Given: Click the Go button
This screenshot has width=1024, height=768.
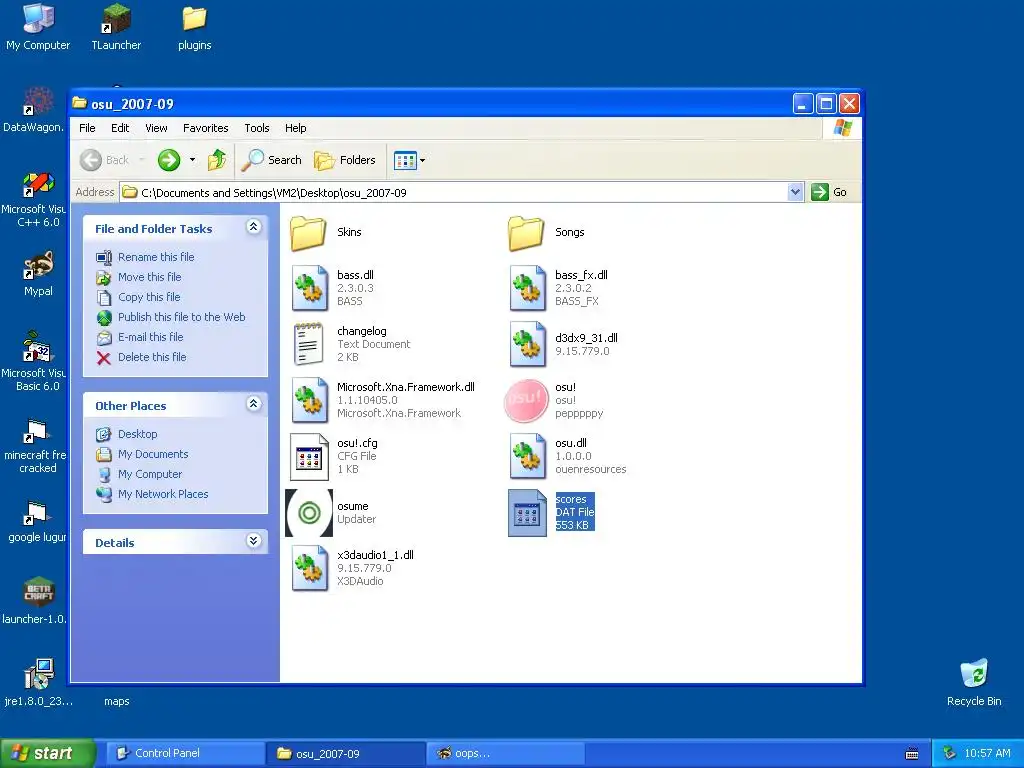Looking at the screenshot, I should point(829,192).
